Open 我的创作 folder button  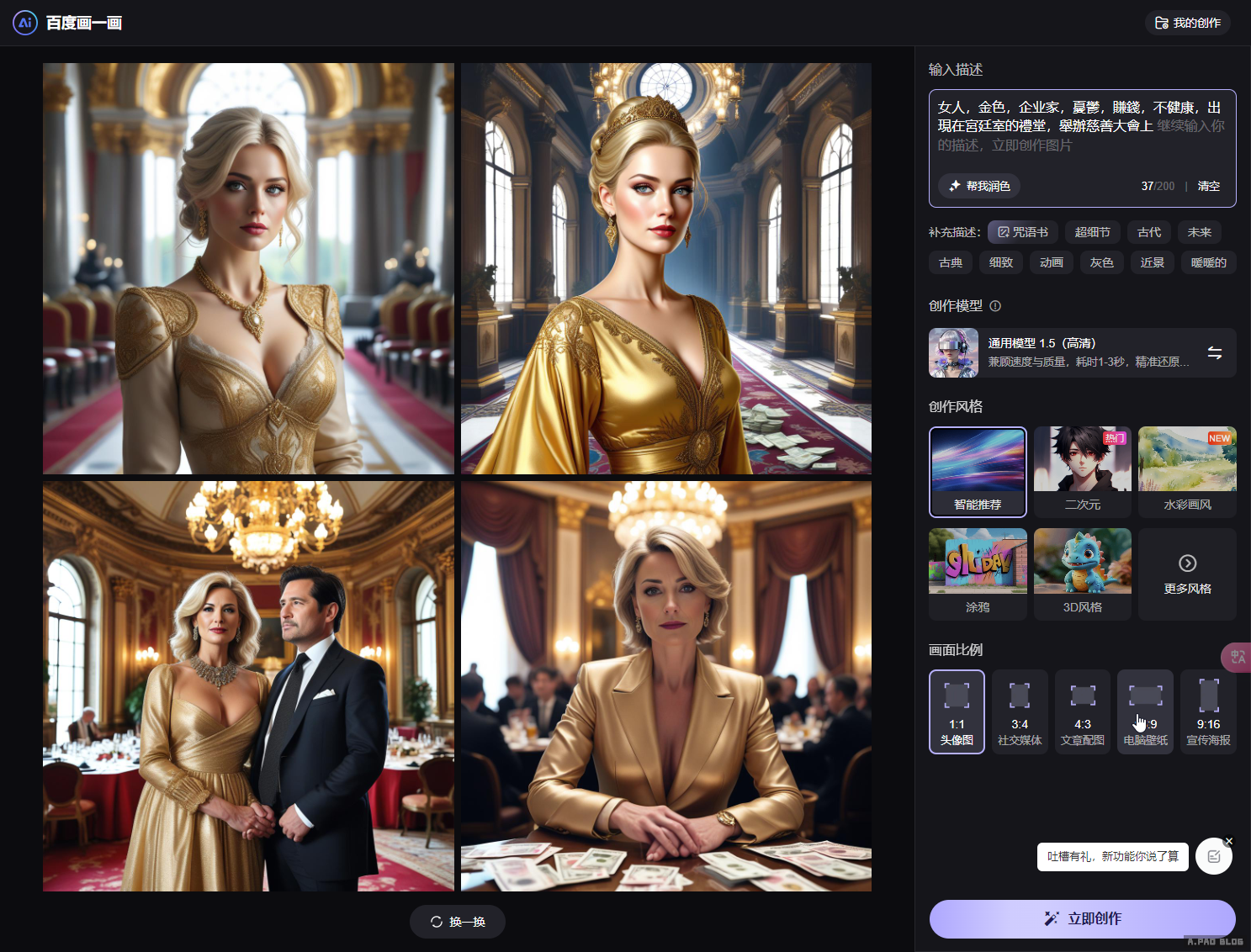pyautogui.click(x=1187, y=23)
